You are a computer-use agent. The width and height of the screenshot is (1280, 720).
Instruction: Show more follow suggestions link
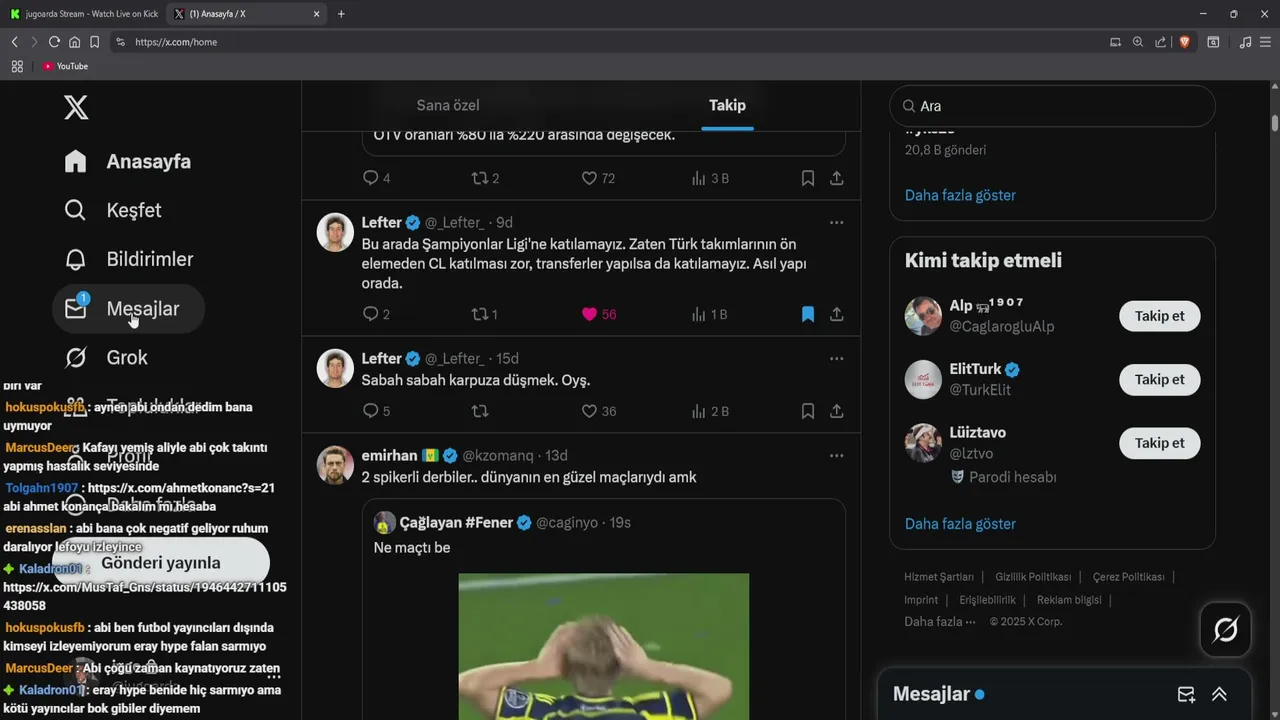[x=960, y=524]
